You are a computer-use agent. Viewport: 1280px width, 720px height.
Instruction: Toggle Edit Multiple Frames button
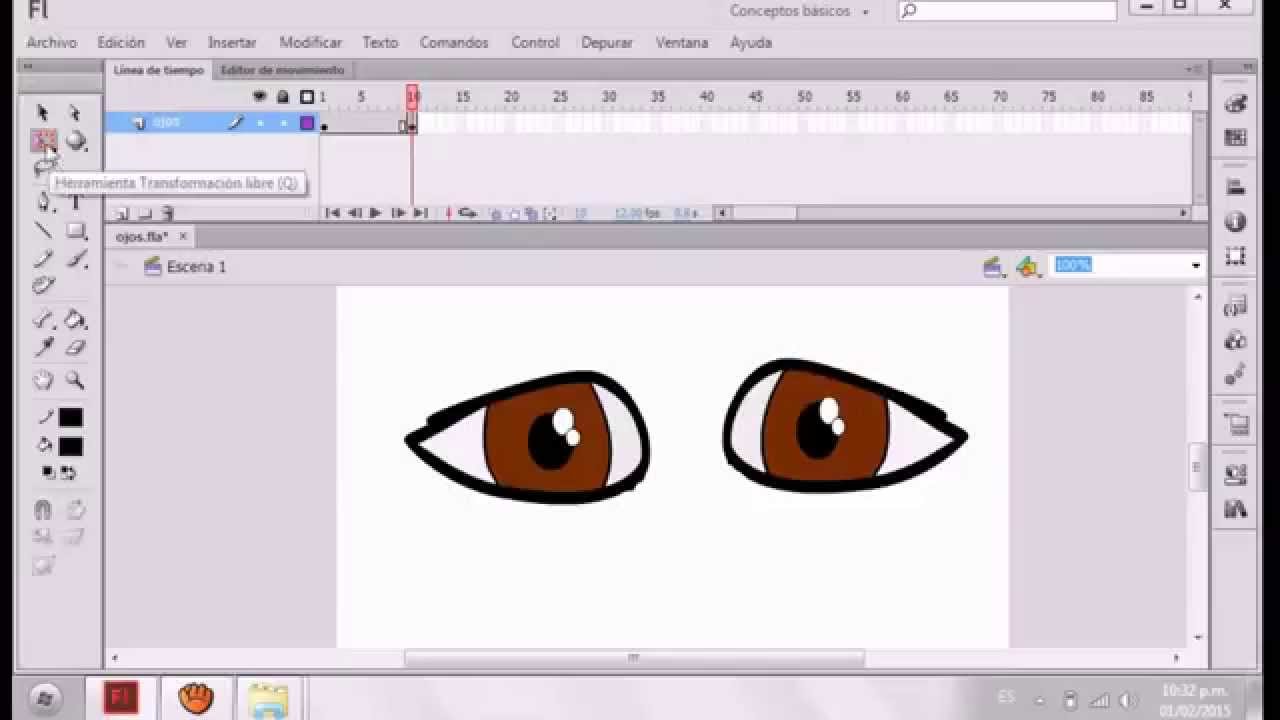pyautogui.click(x=532, y=213)
